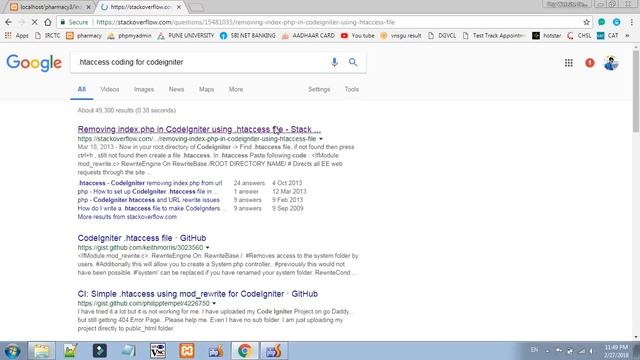Open Chrome from the taskbar

[x=244, y=351]
